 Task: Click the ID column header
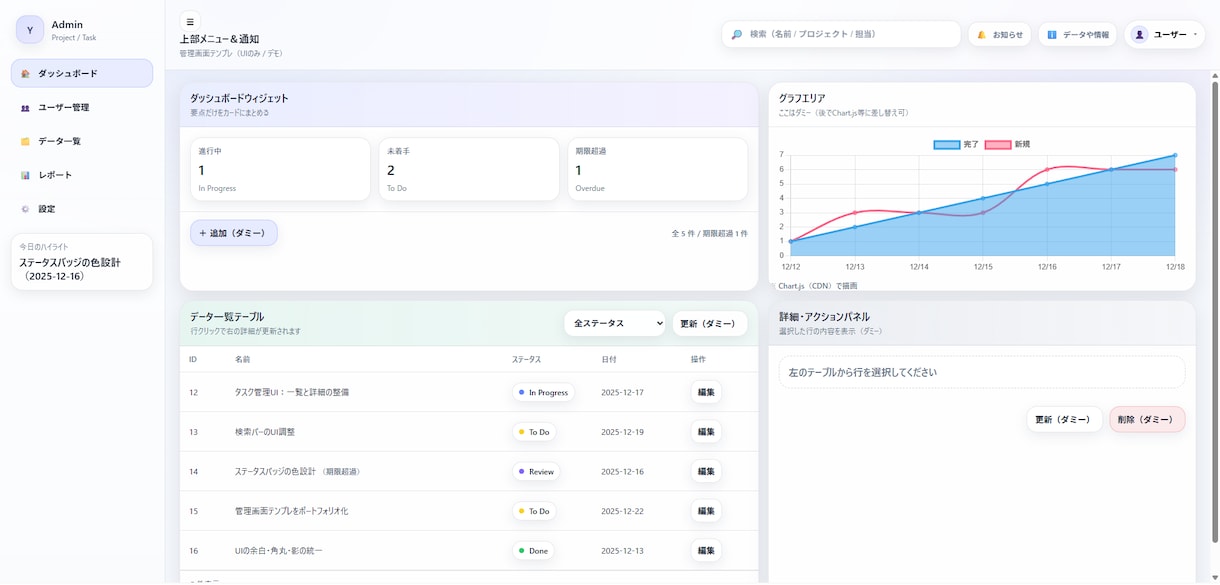pyautogui.click(x=193, y=359)
